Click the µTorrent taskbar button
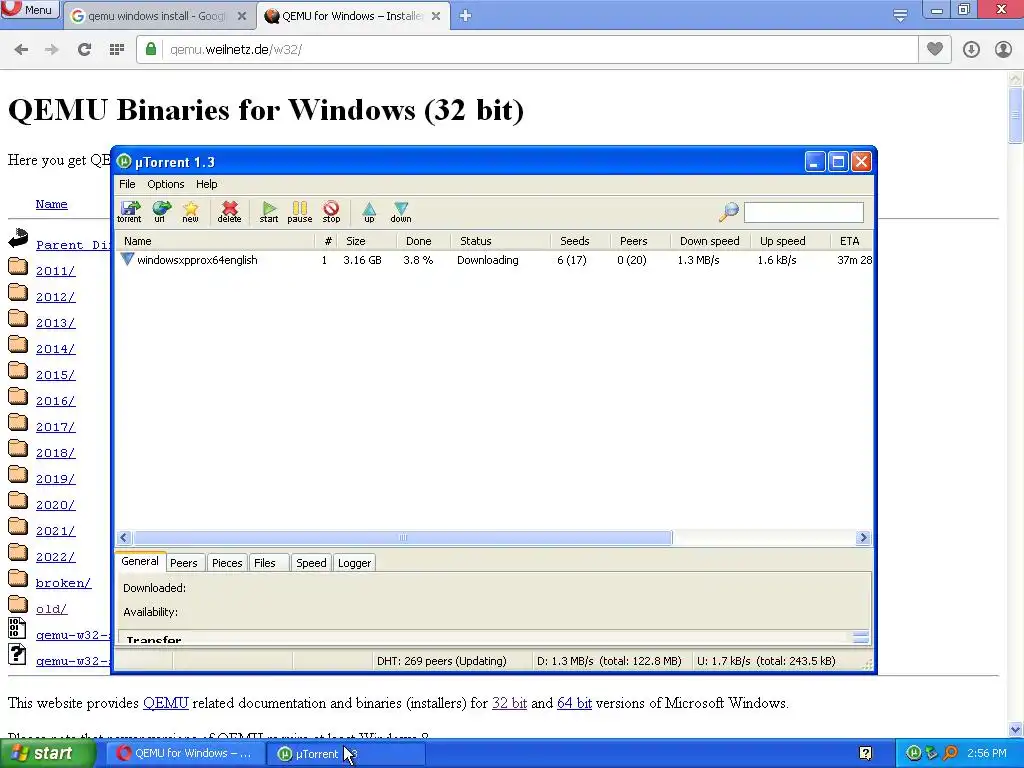The height and width of the screenshot is (768, 1024). point(346,754)
